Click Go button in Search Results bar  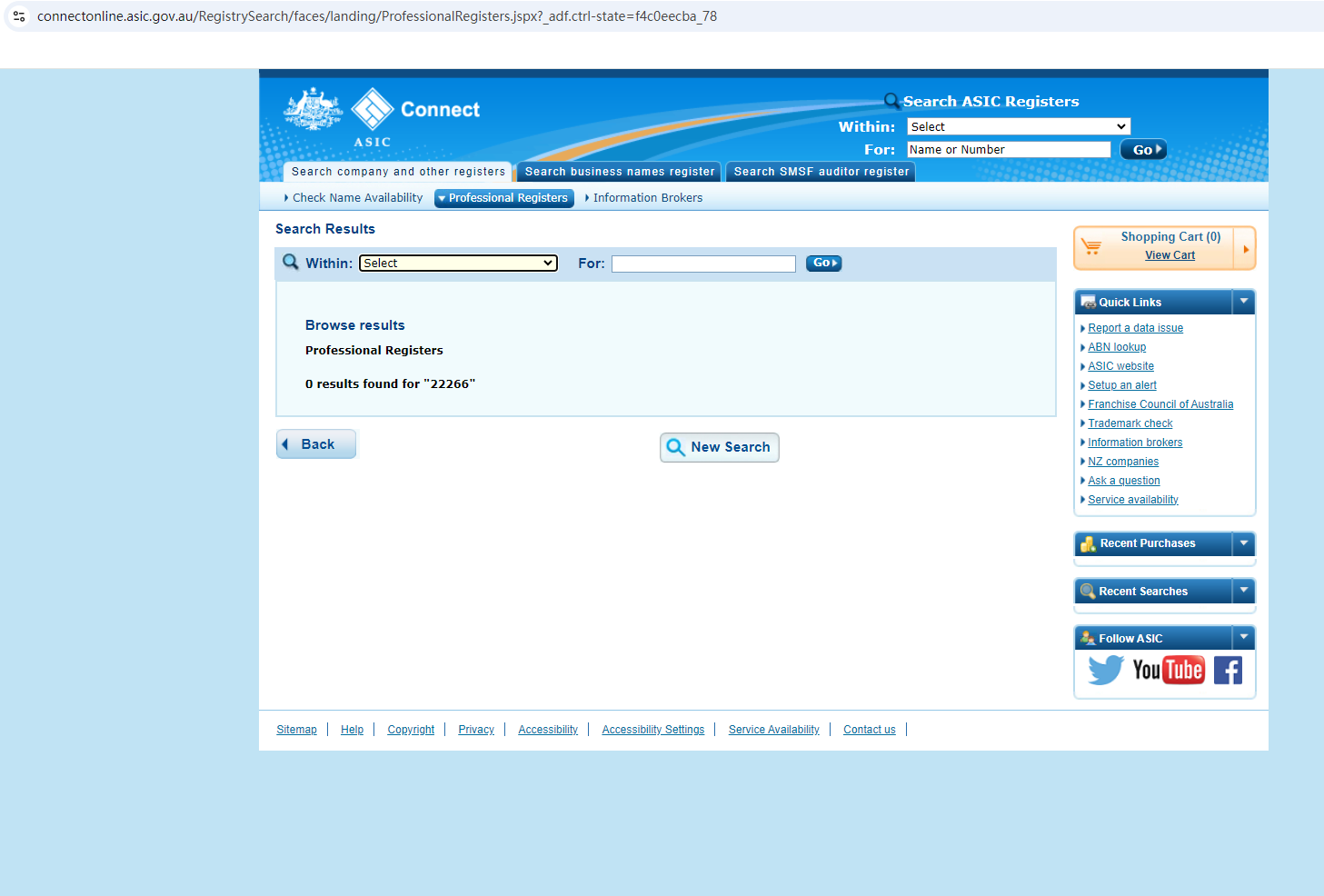[824, 264]
